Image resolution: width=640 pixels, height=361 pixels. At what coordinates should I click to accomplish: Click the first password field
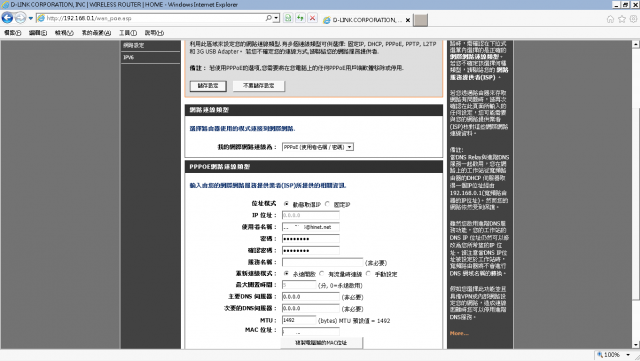(x=311, y=239)
